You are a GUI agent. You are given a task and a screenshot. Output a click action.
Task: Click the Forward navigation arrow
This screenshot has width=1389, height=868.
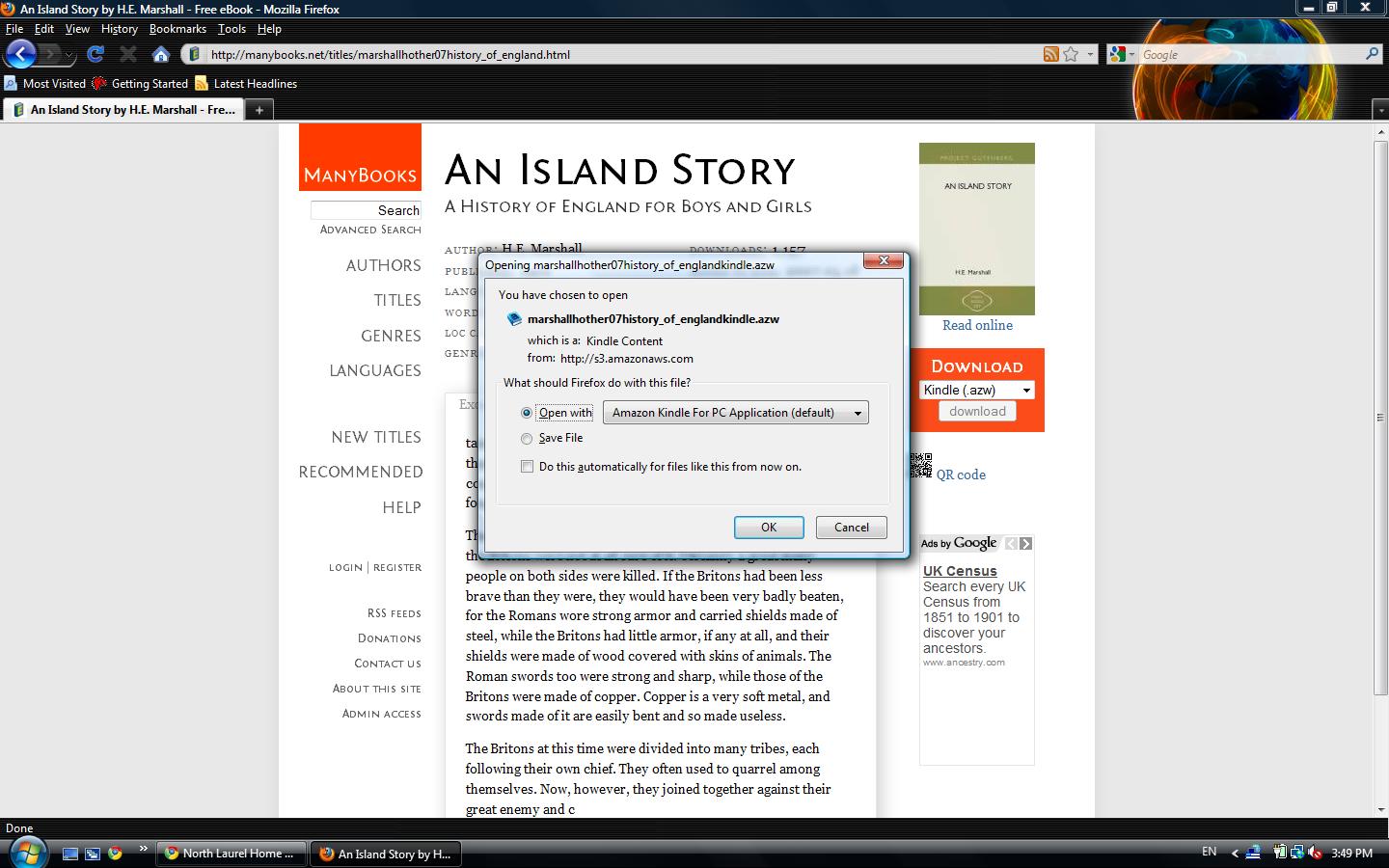[50, 54]
